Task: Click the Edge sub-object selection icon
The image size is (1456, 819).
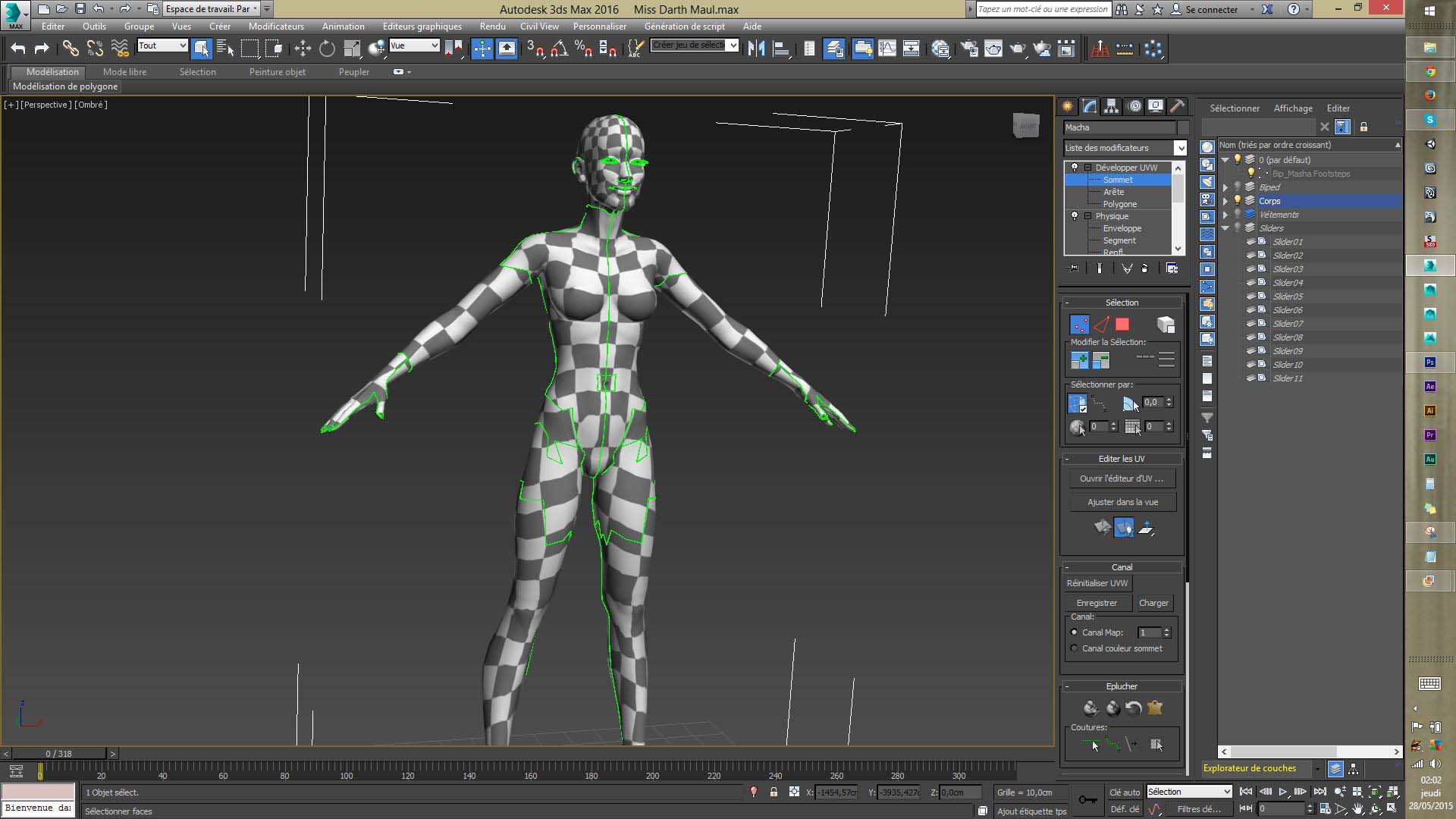Action: click(x=1101, y=325)
